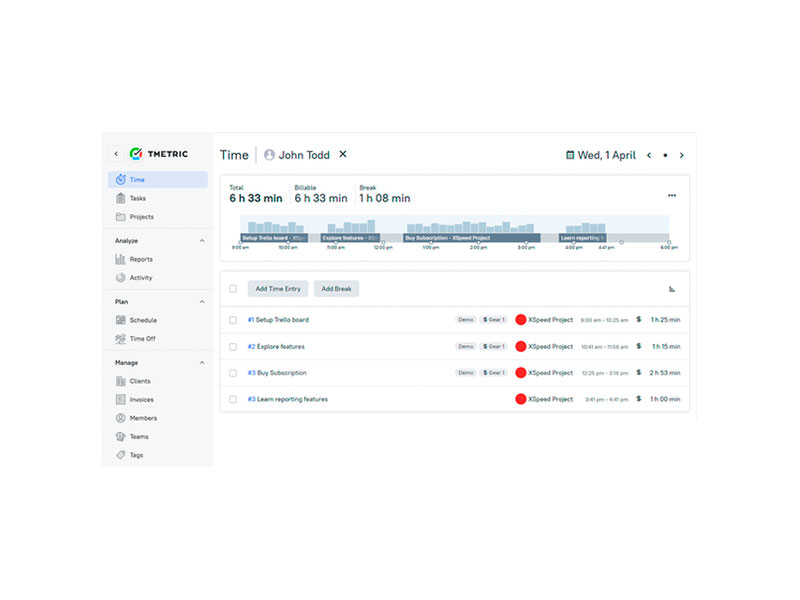
Task: Click the Add Time Entry button
Action: tap(278, 289)
